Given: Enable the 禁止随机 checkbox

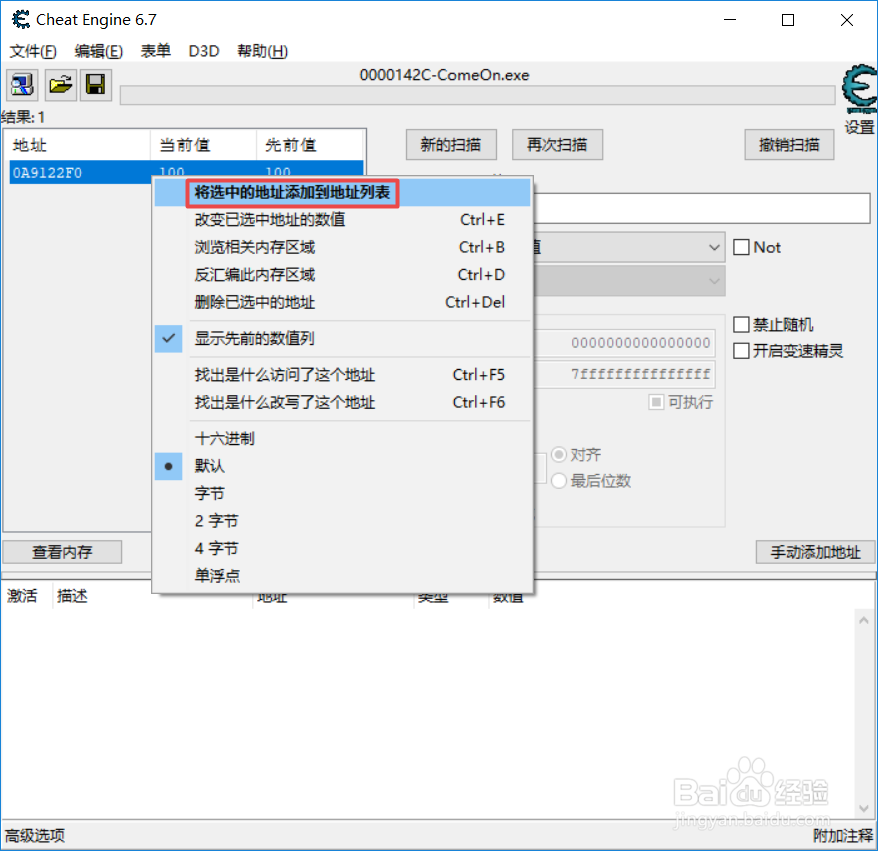Looking at the screenshot, I should 741,324.
